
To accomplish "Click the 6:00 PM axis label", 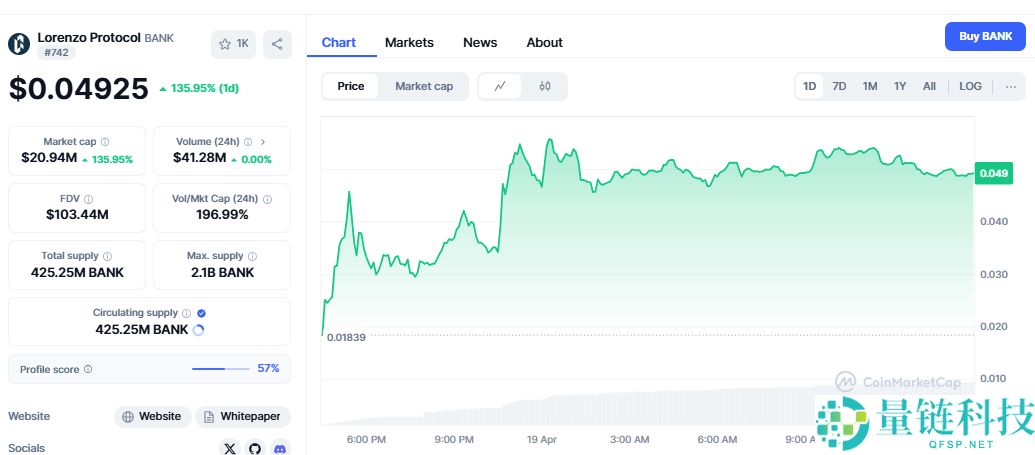I will (366, 440).
